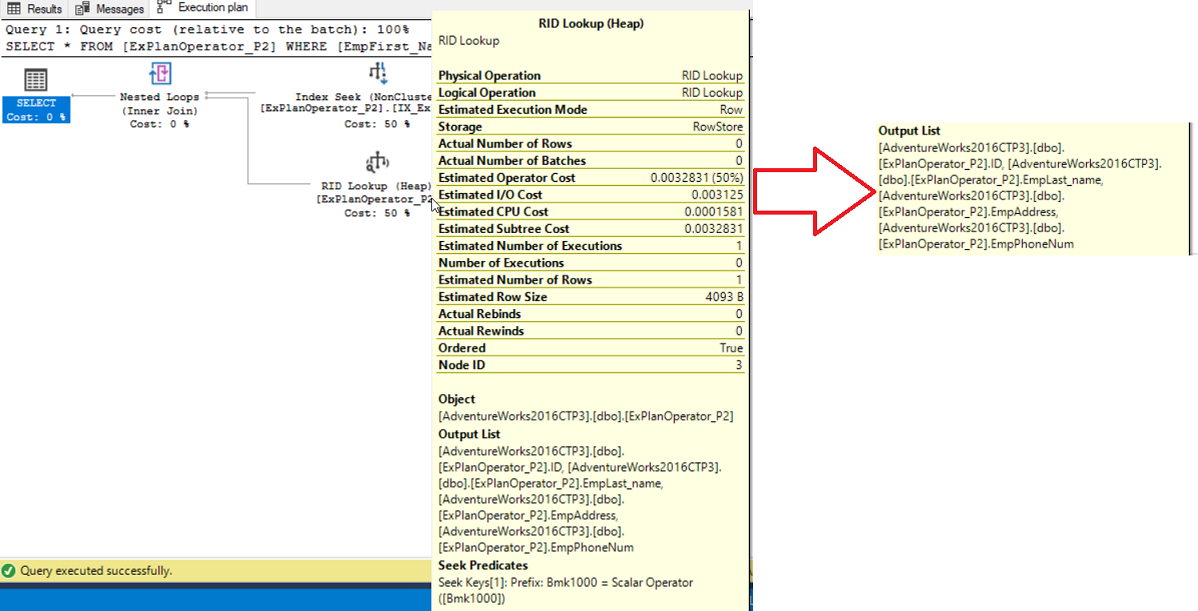Click the Estimated Execution Mode row
Viewport: 1198px width, 611px height.
pyautogui.click(x=591, y=109)
